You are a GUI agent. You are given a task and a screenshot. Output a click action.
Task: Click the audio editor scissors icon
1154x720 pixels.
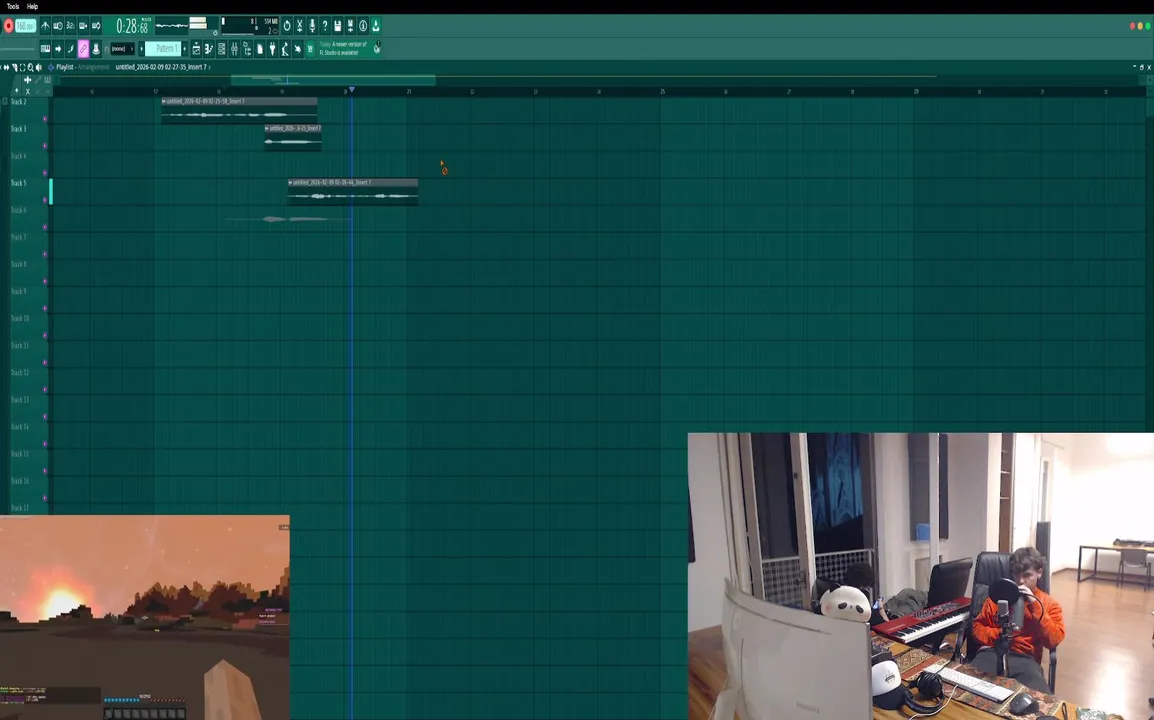coord(300,26)
